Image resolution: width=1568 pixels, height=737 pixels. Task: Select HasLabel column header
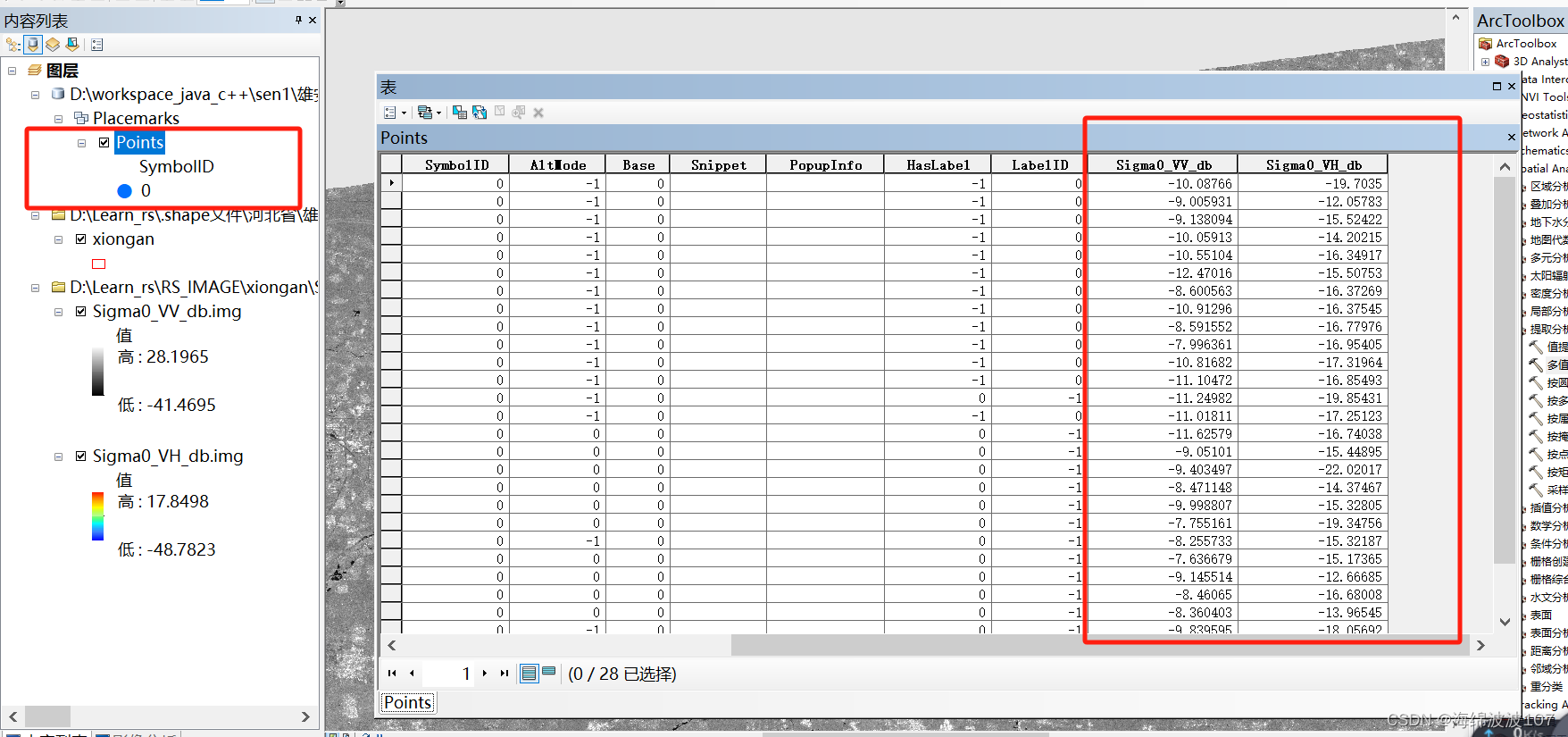coord(938,164)
